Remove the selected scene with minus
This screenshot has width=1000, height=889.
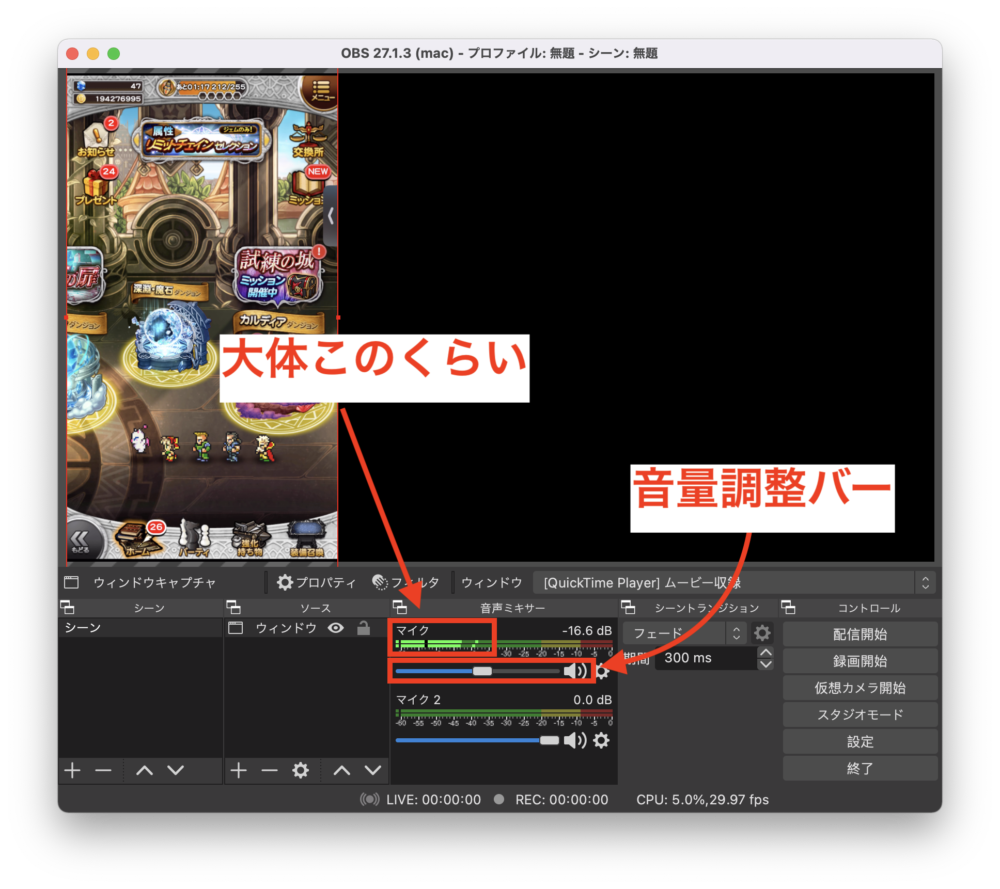click(103, 770)
